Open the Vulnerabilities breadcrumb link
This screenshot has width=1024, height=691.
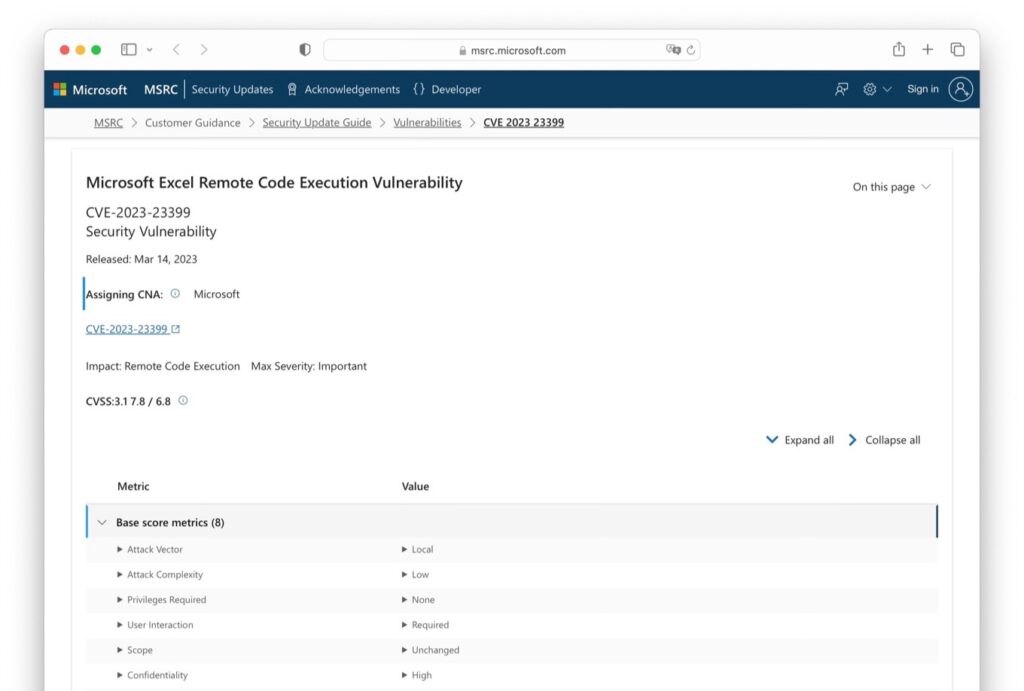(428, 122)
